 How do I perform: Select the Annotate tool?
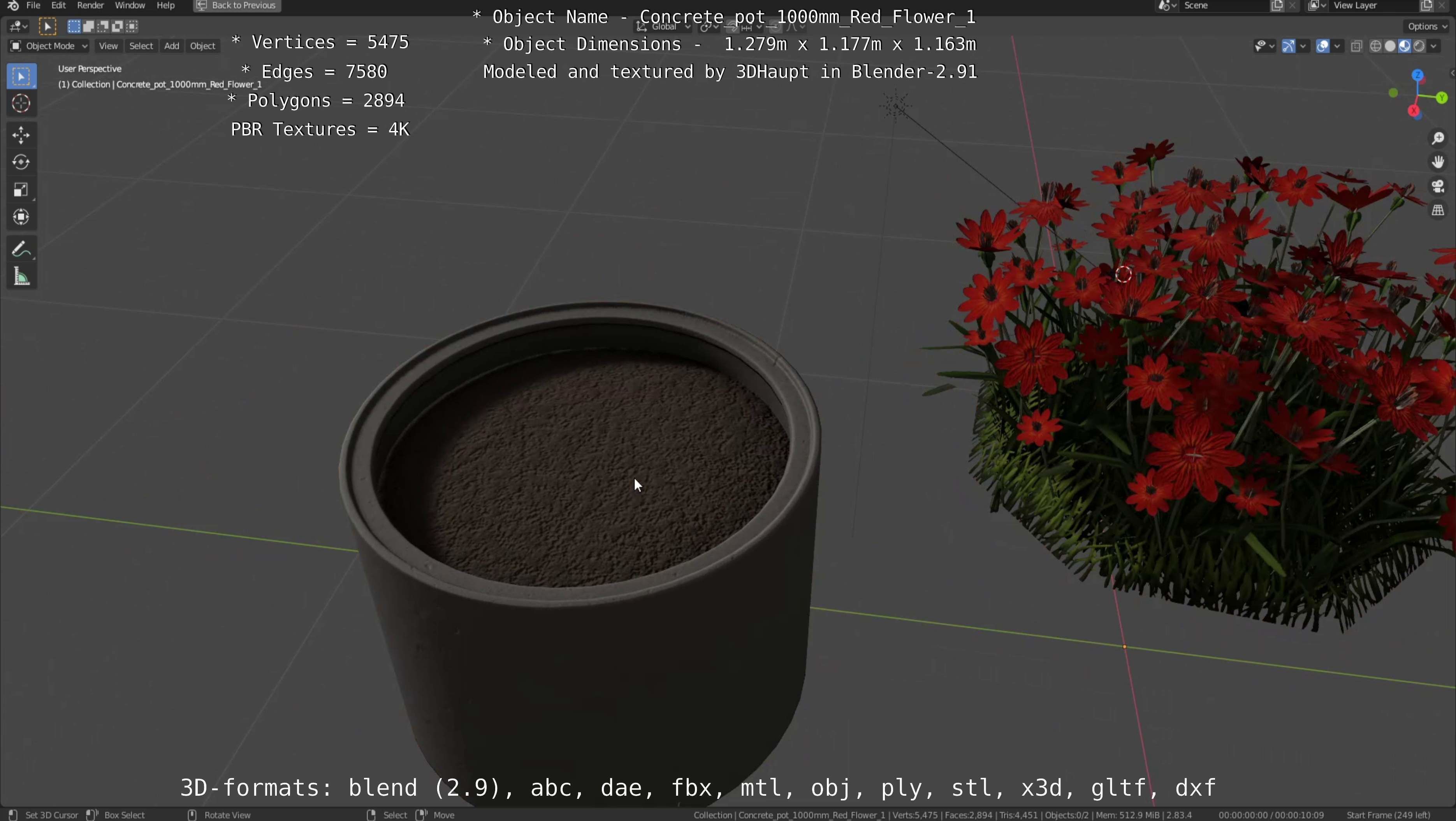(x=21, y=249)
